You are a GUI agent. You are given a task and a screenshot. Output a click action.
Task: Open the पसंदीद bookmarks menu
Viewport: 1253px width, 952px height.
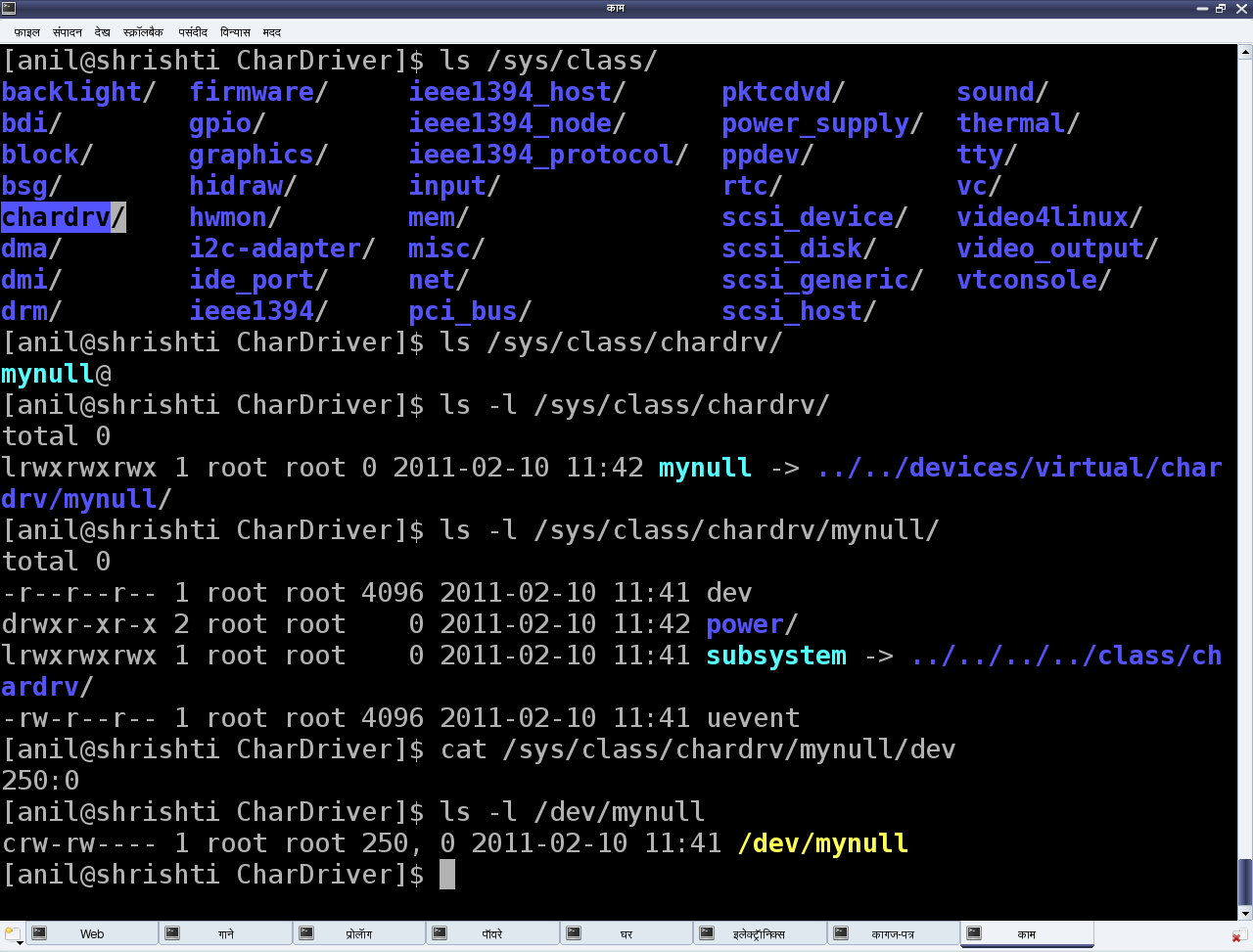pyautogui.click(x=193, y=32)
